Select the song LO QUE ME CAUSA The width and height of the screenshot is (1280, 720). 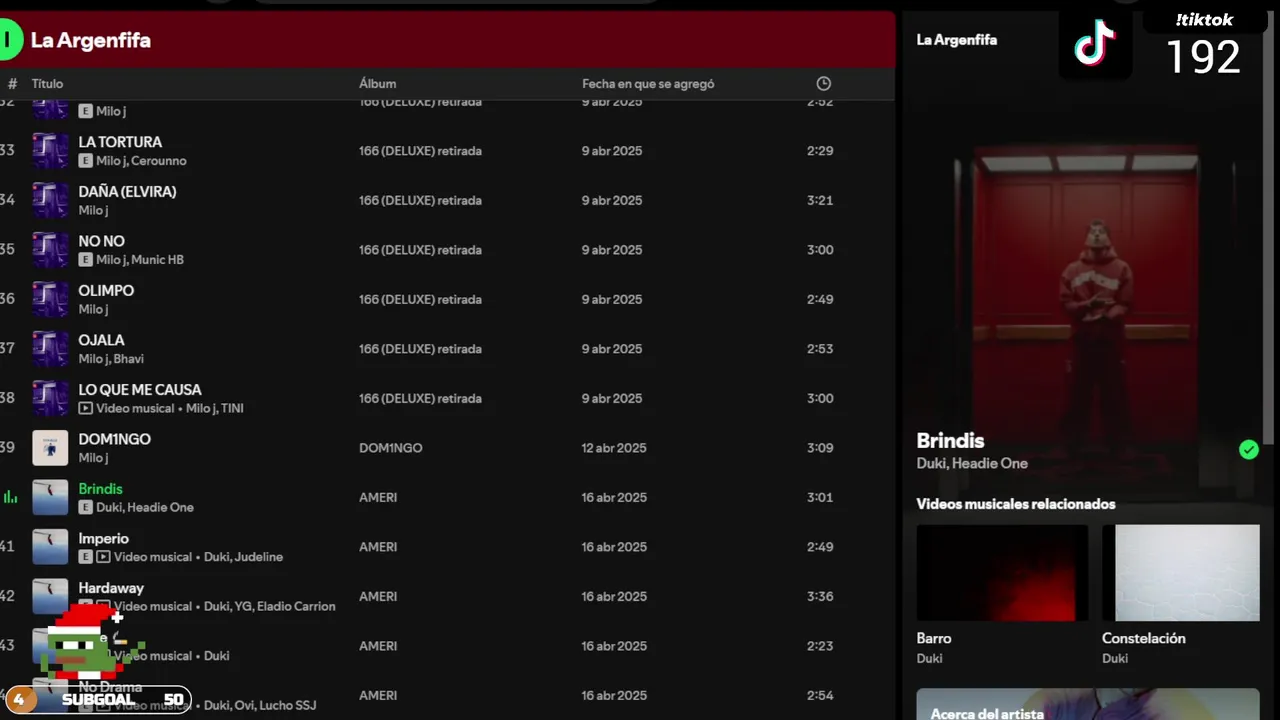pyautogui.click(x=140, y=390)
